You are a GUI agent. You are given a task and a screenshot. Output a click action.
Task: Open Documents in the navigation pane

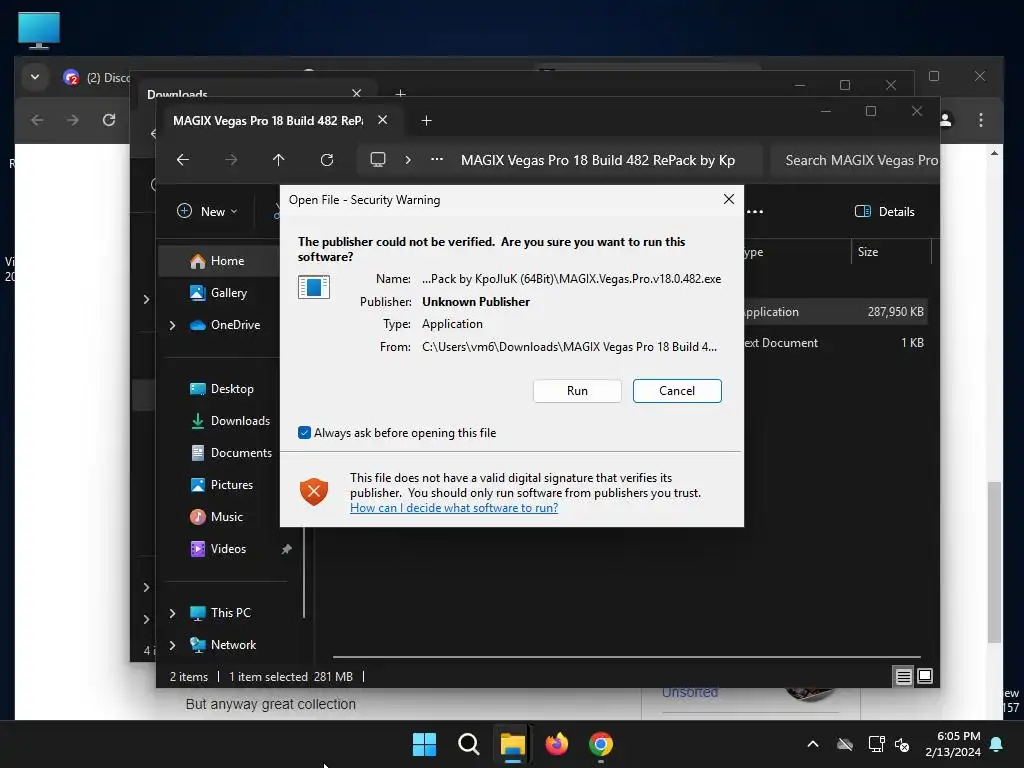(241, 453)
